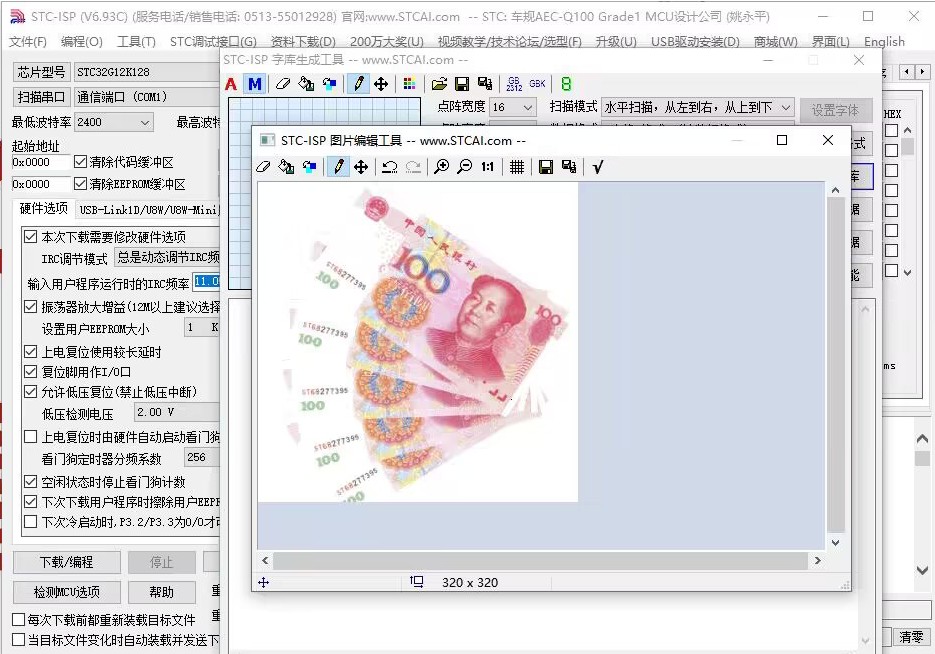Toggle 允许低压复位 checkbox
This screenshot has height=654, width=935.
click(30, 392)
